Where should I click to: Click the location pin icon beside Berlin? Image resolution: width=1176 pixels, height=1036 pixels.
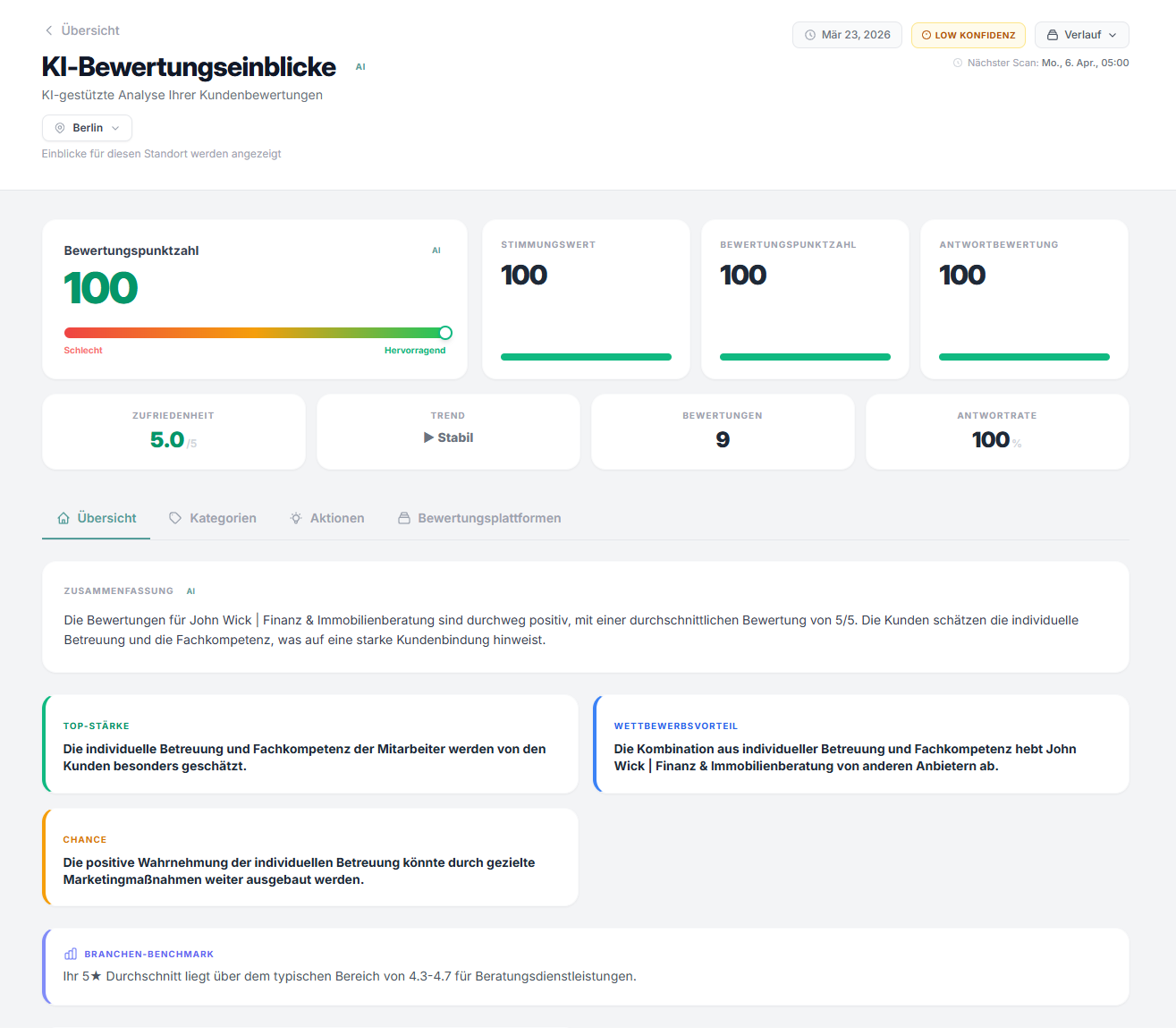point(60,128)
